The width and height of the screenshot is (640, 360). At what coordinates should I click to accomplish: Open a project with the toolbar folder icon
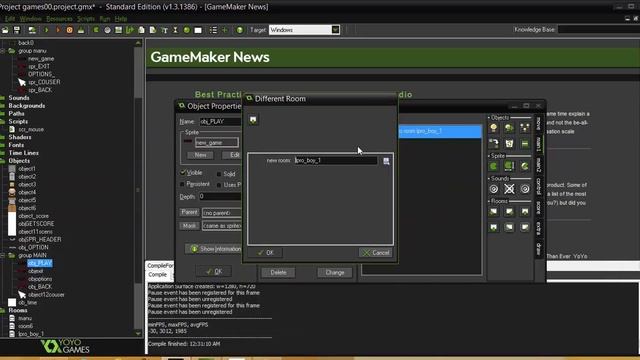tap(5, 30)
